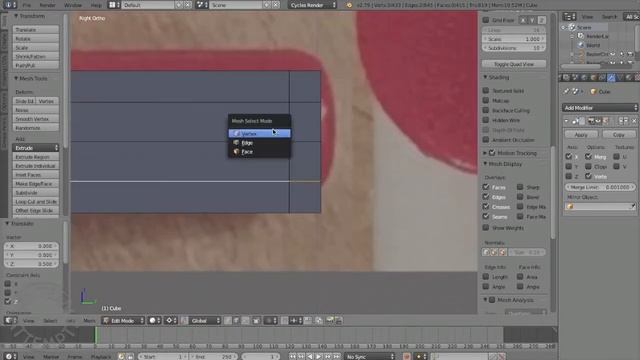
Task: Click the Translate button
Action: point(36,30)
